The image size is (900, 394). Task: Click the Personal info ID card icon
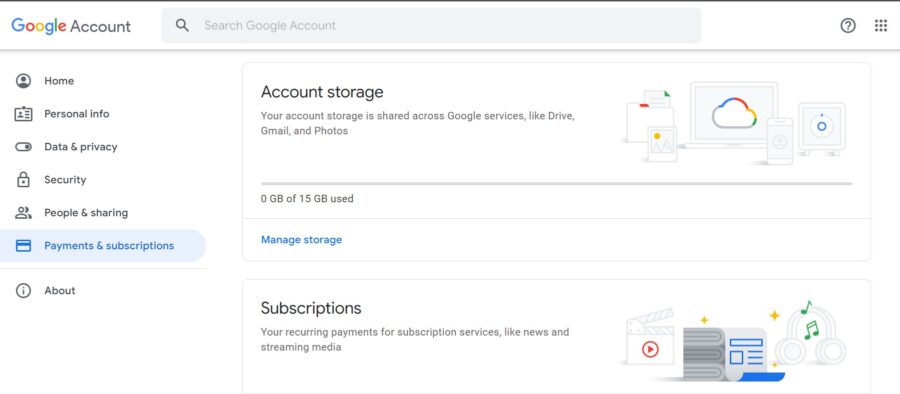24,114
